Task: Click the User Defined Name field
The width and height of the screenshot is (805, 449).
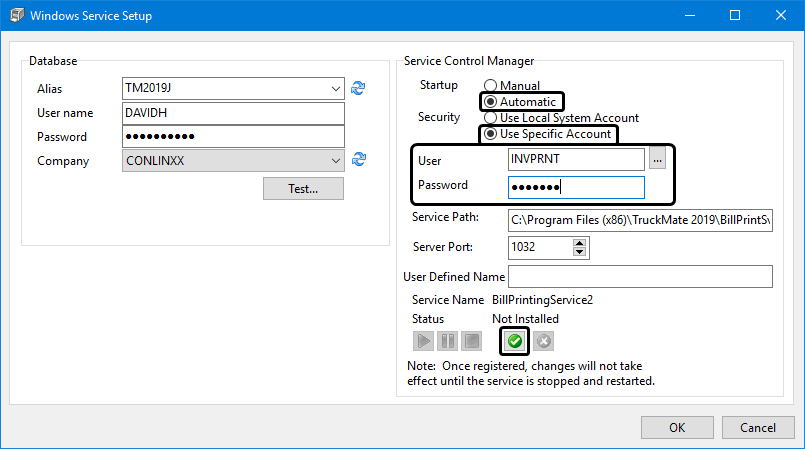Action: tap(640, 276)
